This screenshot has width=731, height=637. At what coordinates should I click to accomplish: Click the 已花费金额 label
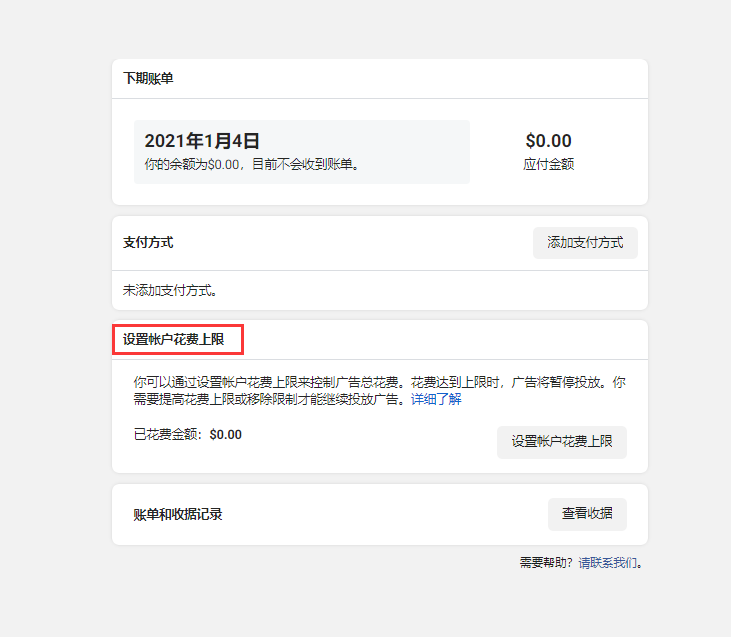tap(169, 435)
